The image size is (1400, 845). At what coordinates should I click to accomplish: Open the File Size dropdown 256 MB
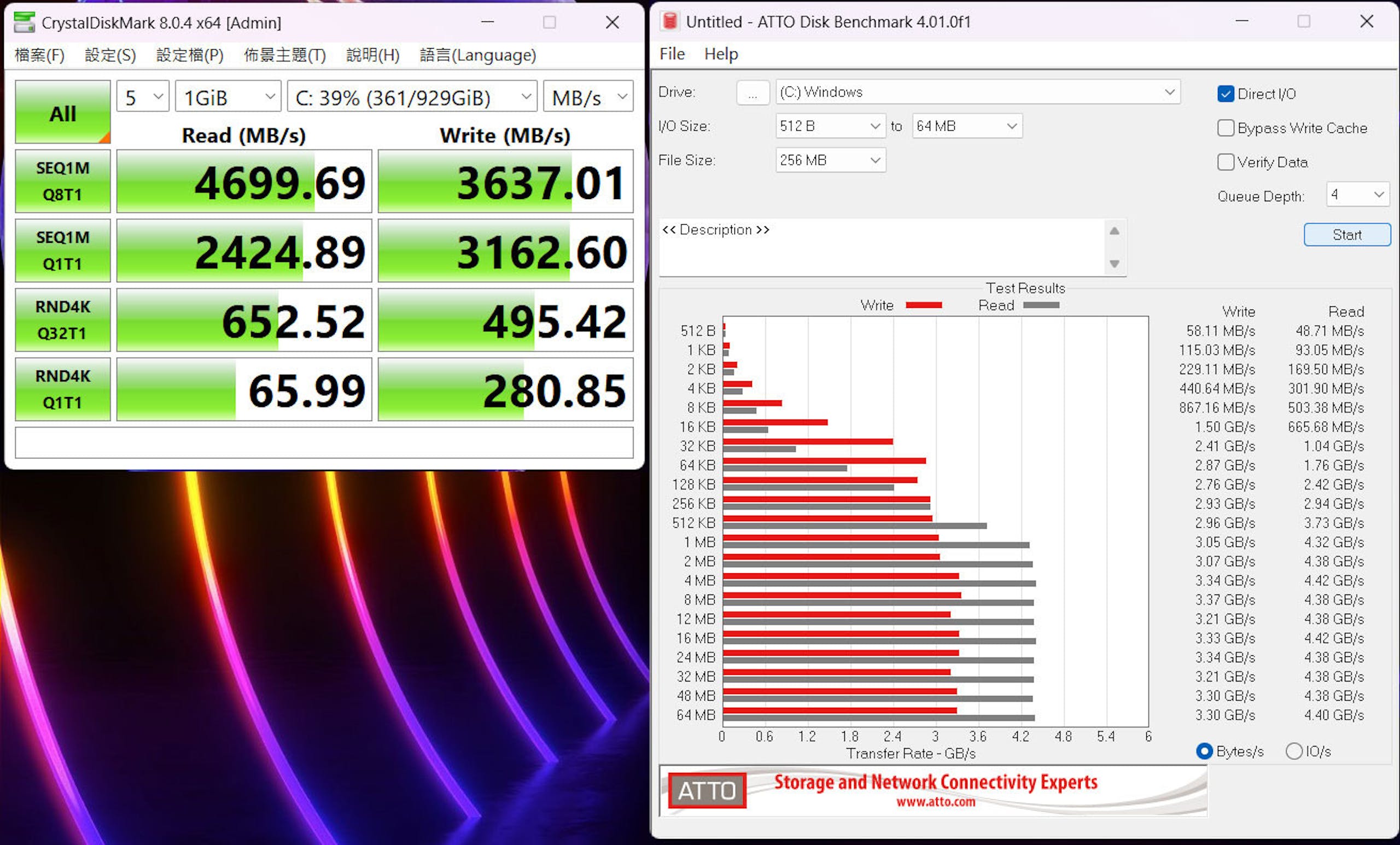coord(830,160)
